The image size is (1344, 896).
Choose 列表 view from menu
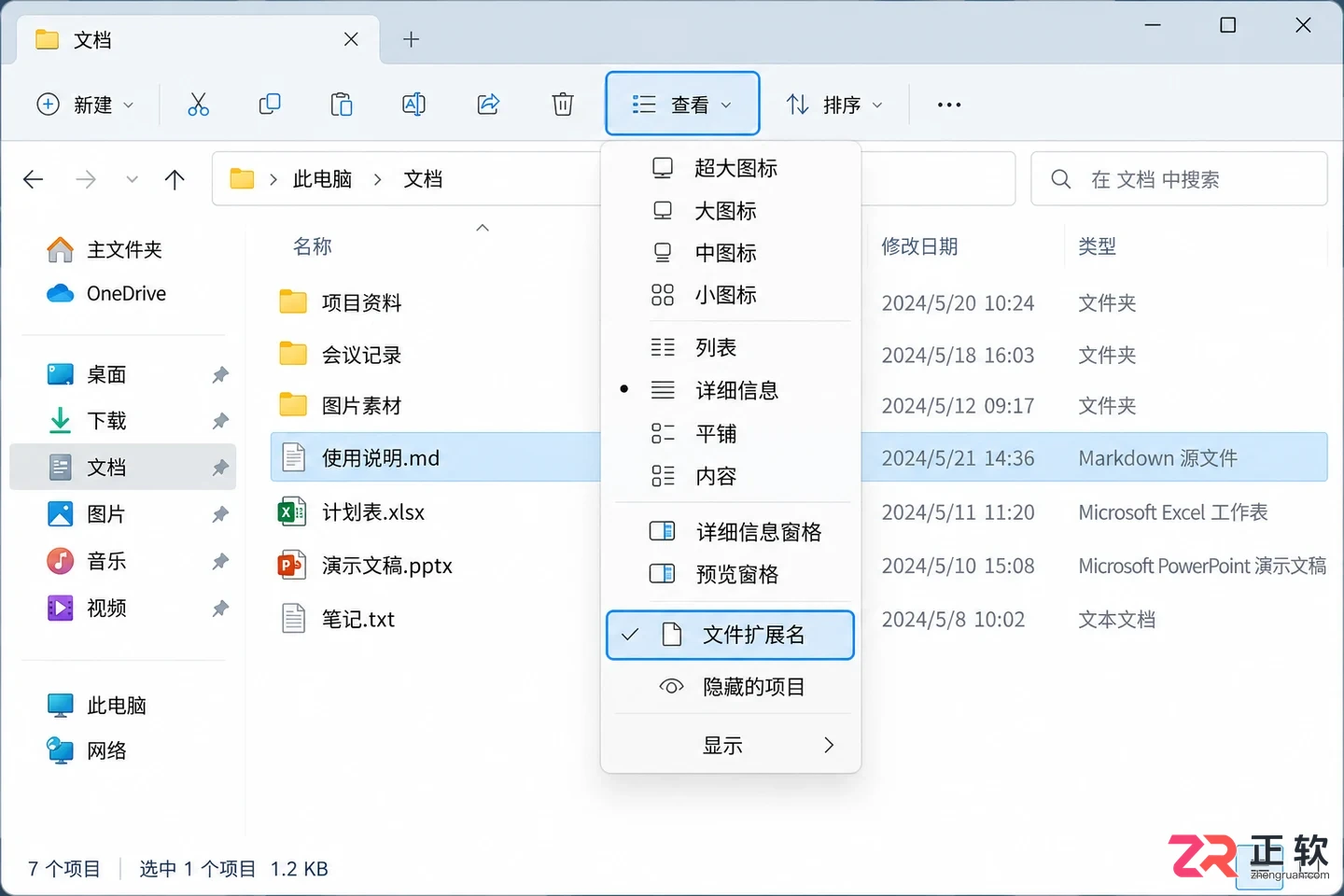(x=730, y=347)
